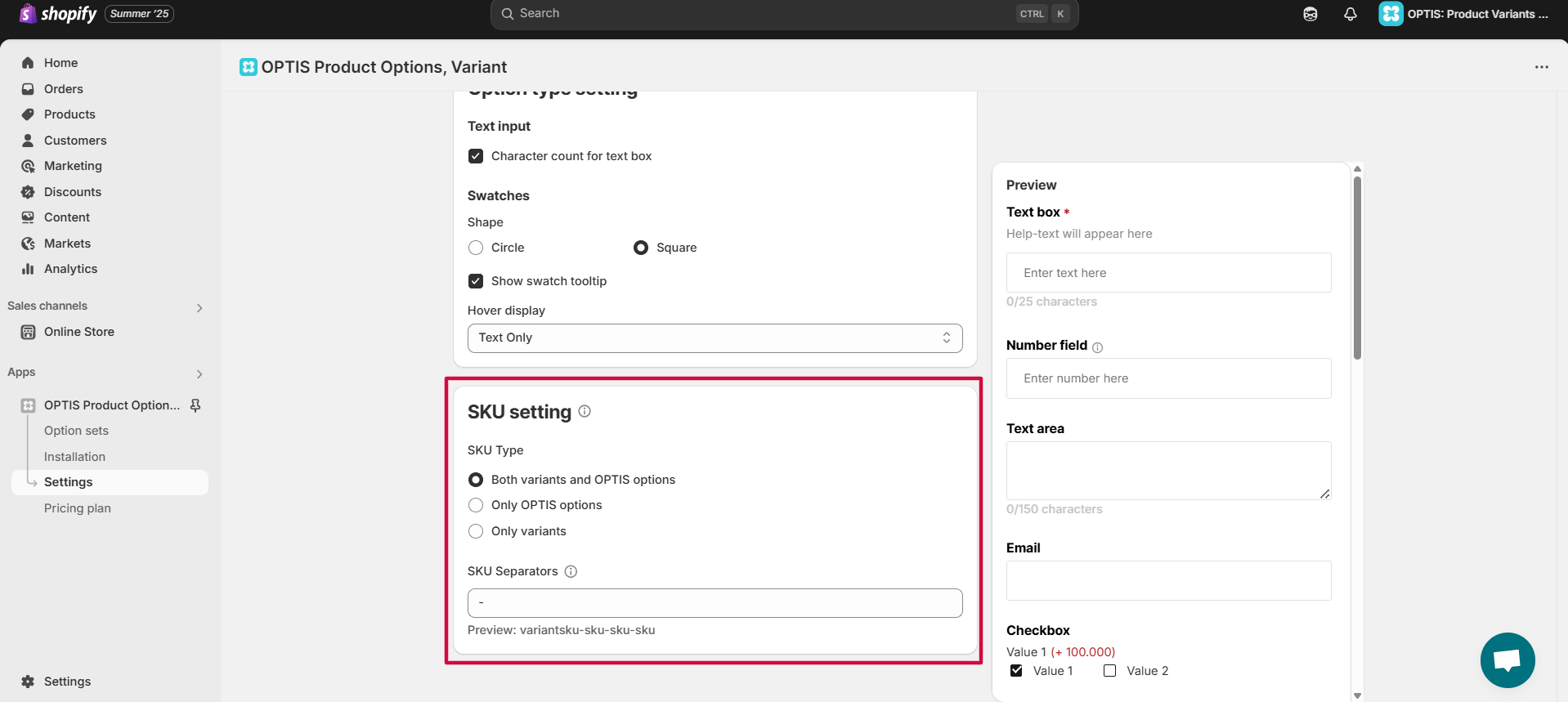Open Orders page
Viewport: 1568px width, 702px height.
[x=64, y=89]
